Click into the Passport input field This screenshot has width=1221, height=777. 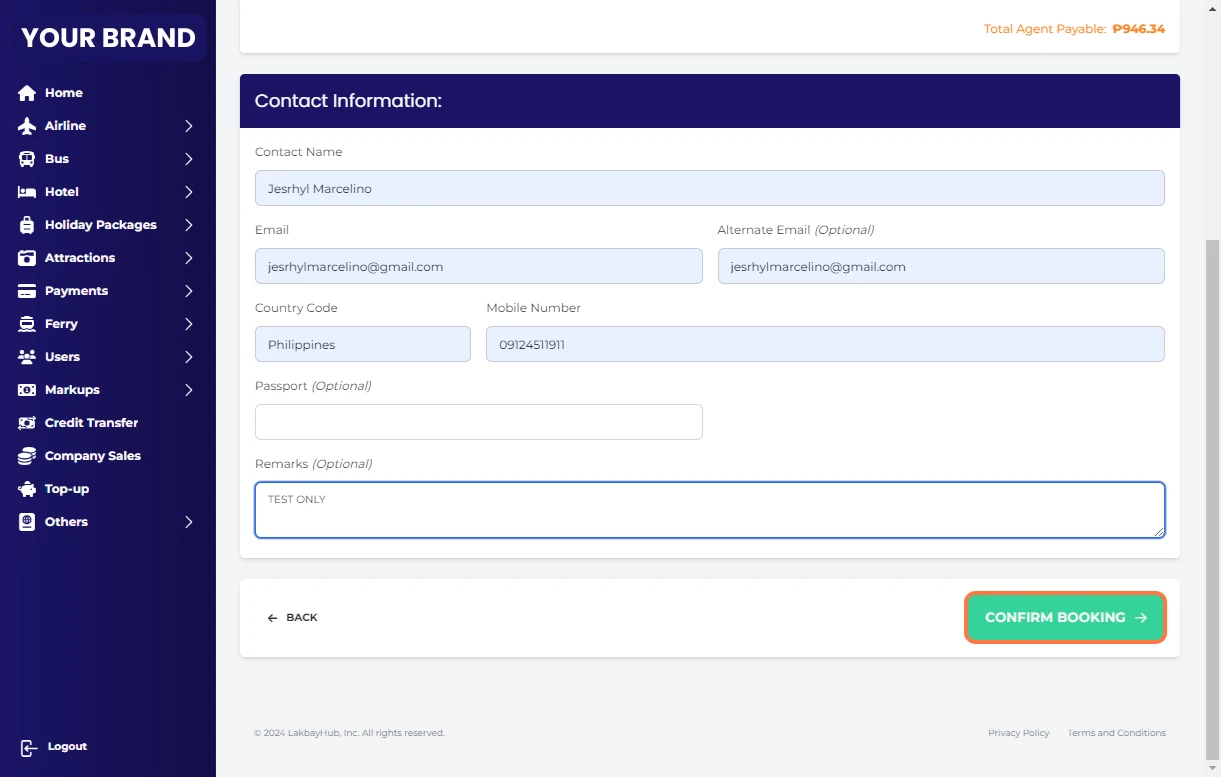478,422
